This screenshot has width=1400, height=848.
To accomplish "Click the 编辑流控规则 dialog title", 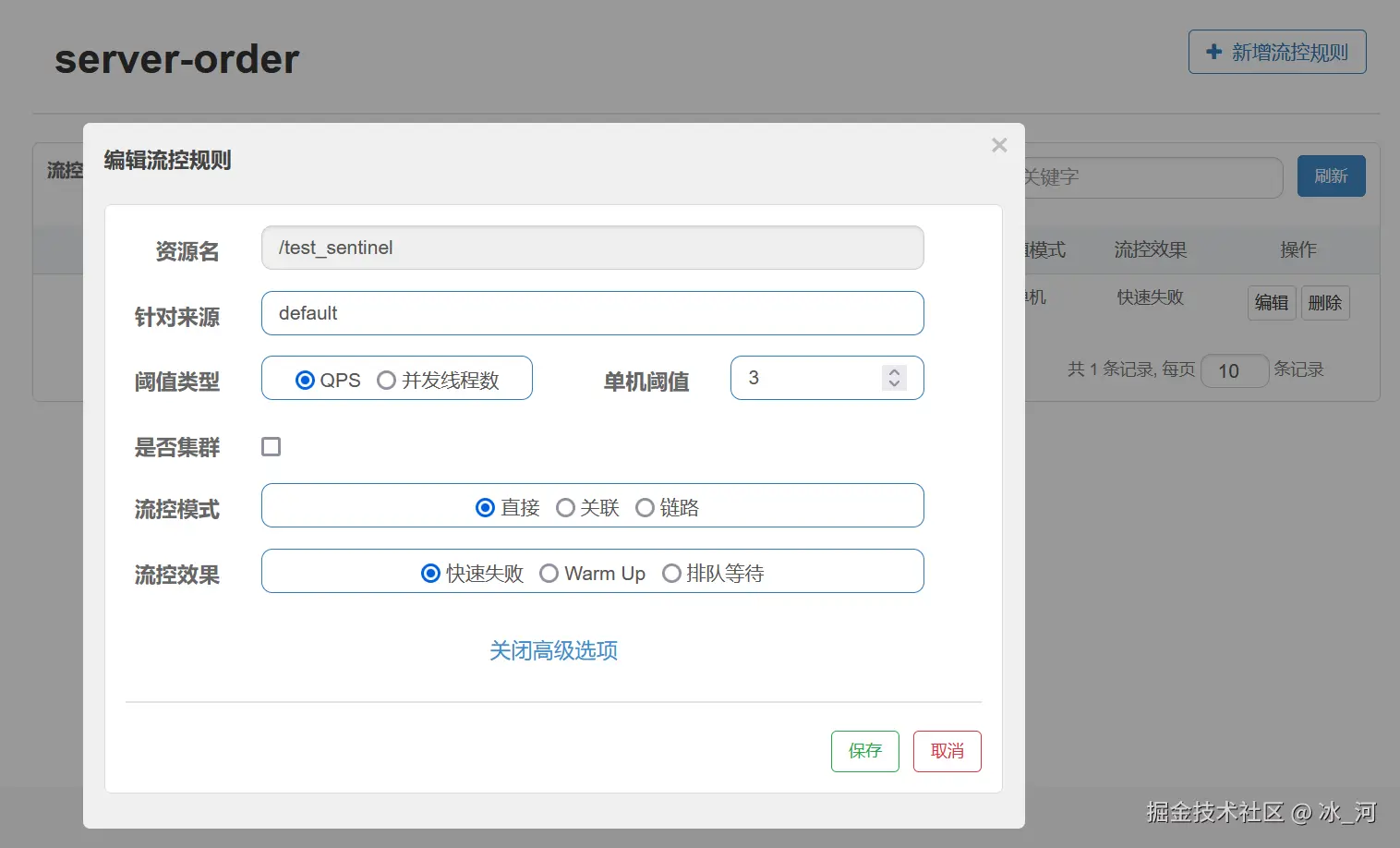I will (x=167, y=160).
